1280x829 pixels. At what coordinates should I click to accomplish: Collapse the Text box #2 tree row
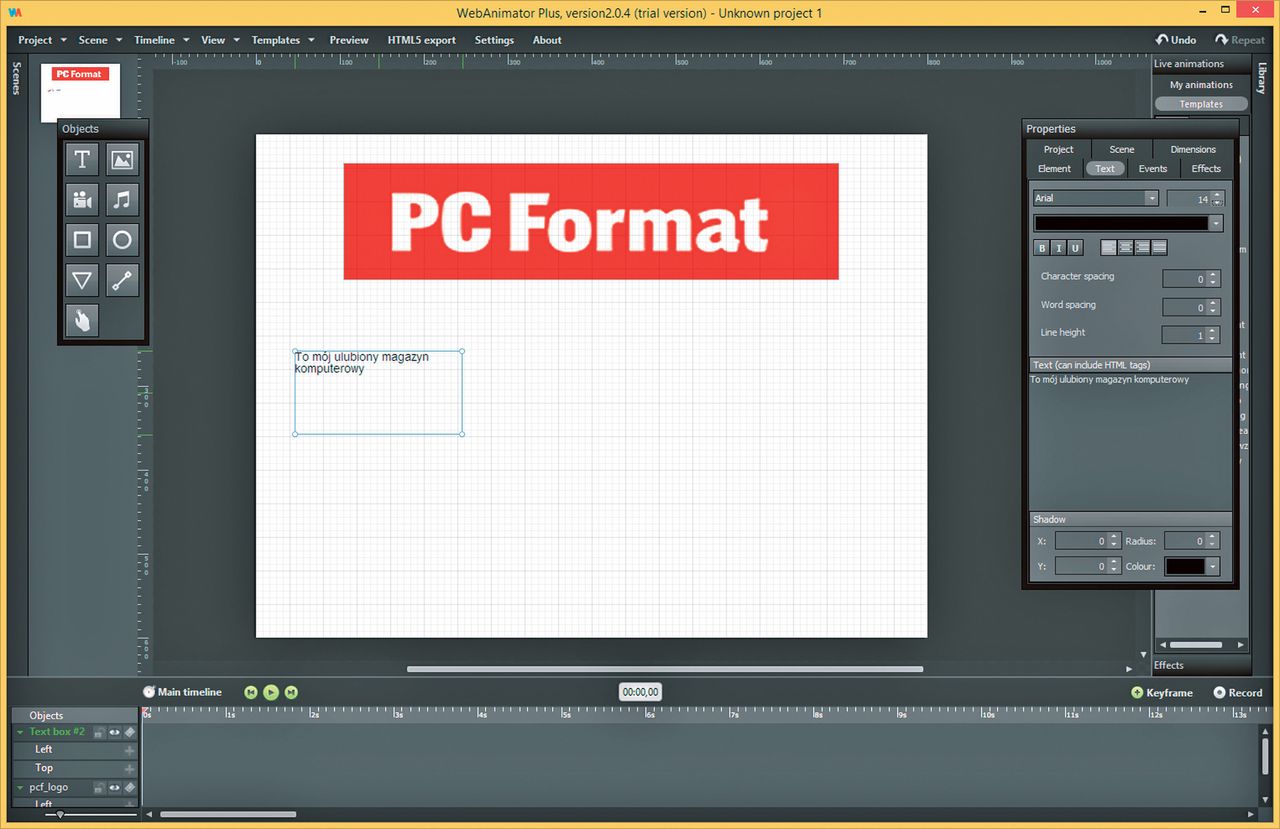20,732
